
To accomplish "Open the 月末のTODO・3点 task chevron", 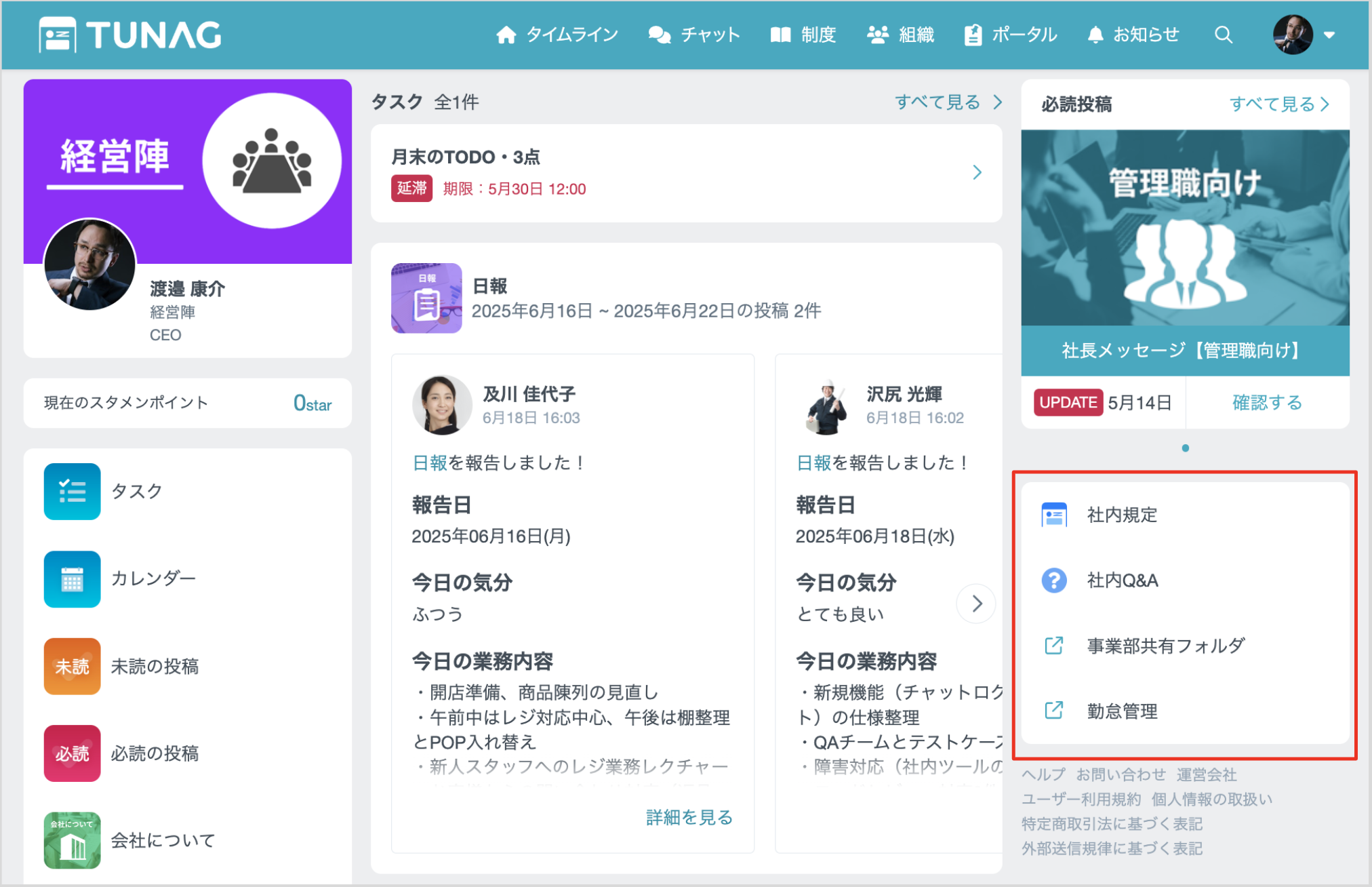I will (977, 172).
